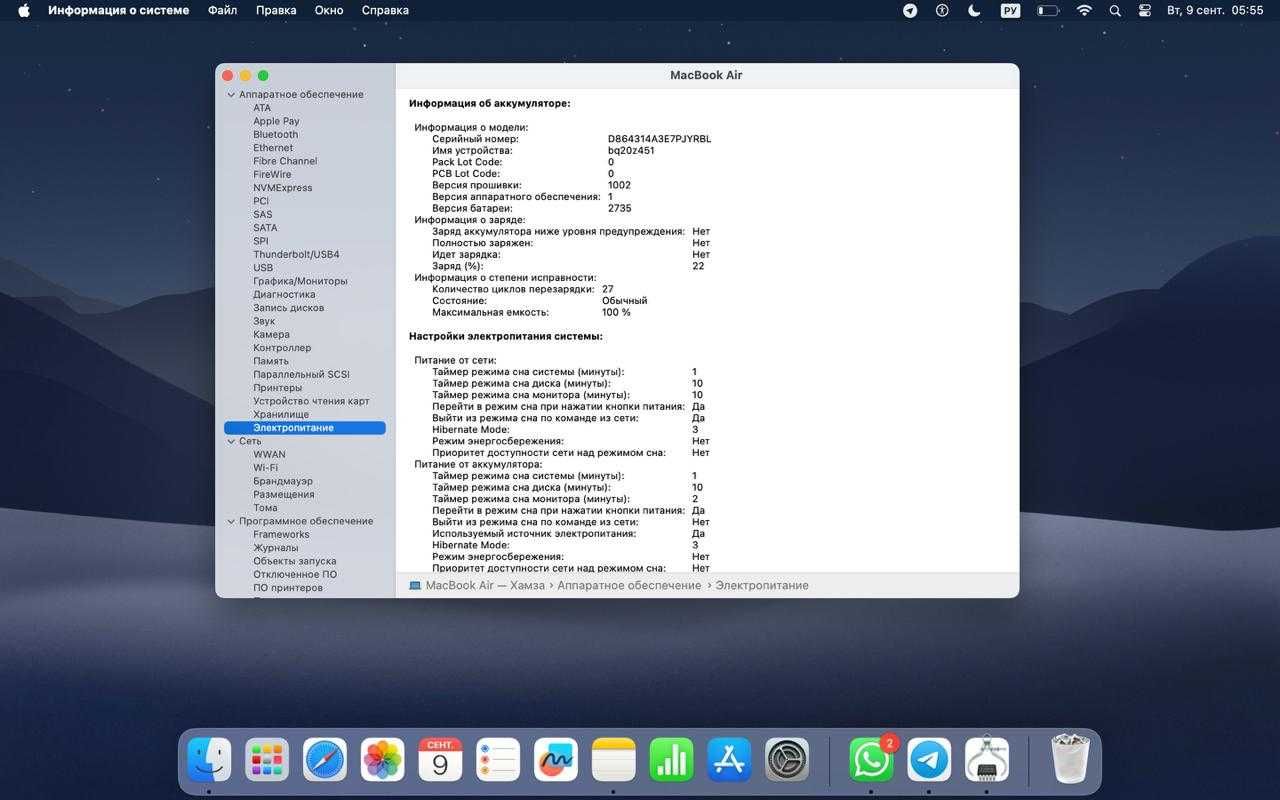Image resolution: width=1280 pixels, height=800 pixels.
Task: Select Bluetooth in the sidebar
Action: pyautogui.click(x=275, y=134)
